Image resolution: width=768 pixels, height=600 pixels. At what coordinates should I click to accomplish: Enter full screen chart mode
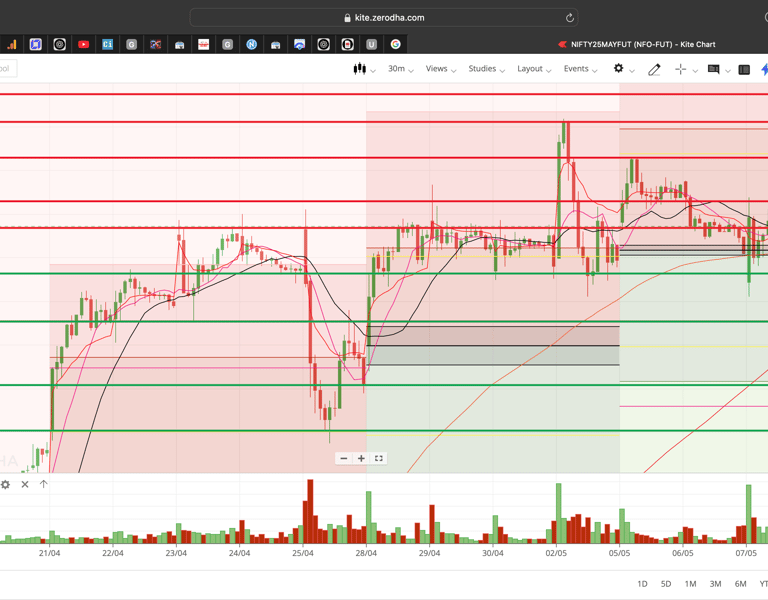(379, 458)
